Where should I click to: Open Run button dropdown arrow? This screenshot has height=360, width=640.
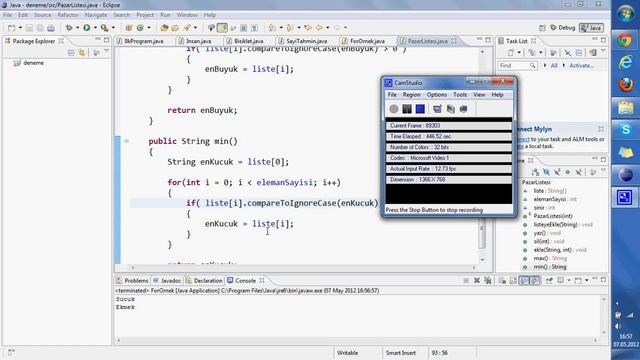tap(95, 28)
